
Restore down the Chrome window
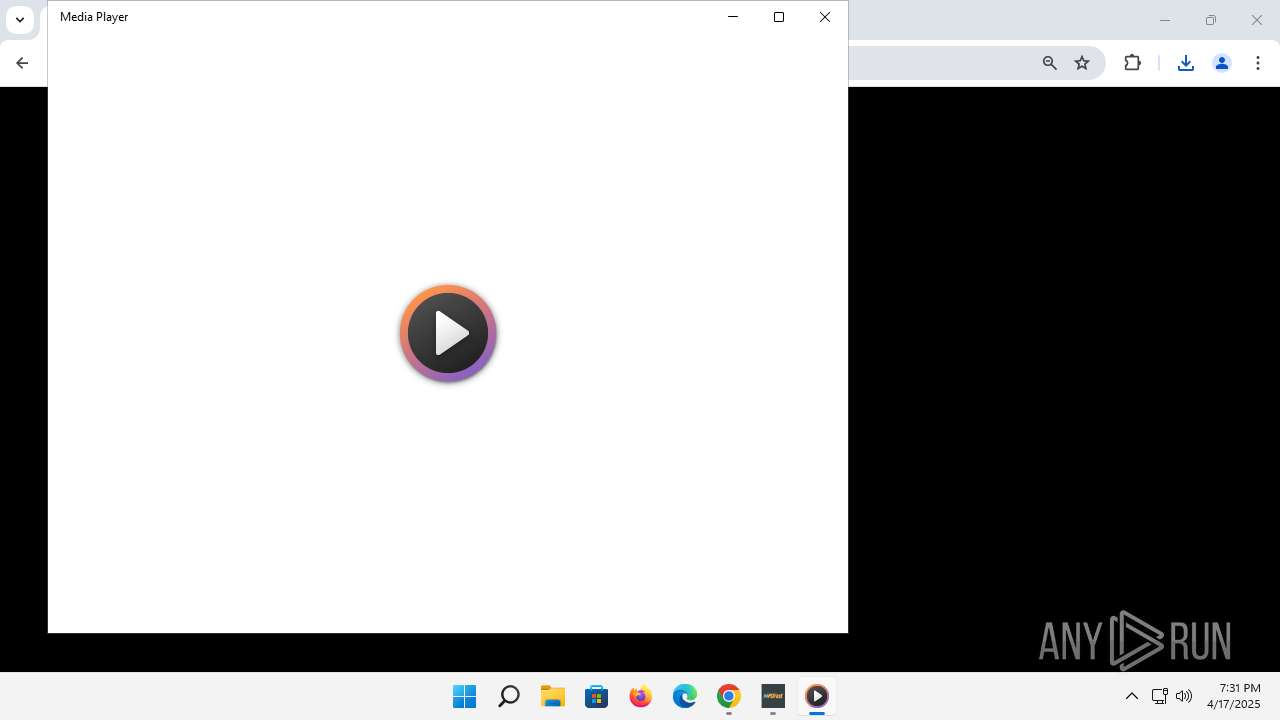click(1211, 20)
